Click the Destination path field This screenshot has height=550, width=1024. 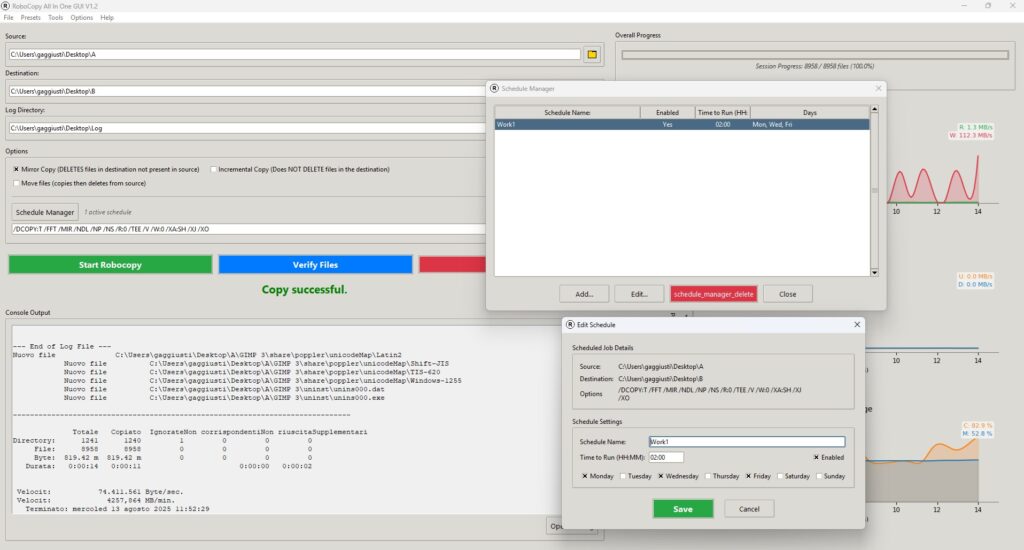pos(247,91)
